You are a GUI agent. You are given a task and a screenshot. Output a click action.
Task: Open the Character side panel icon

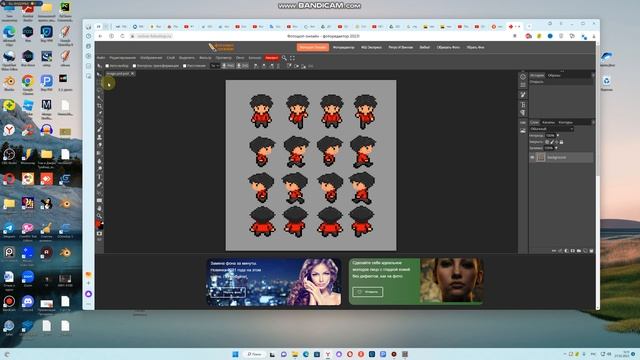pos(523,104)
